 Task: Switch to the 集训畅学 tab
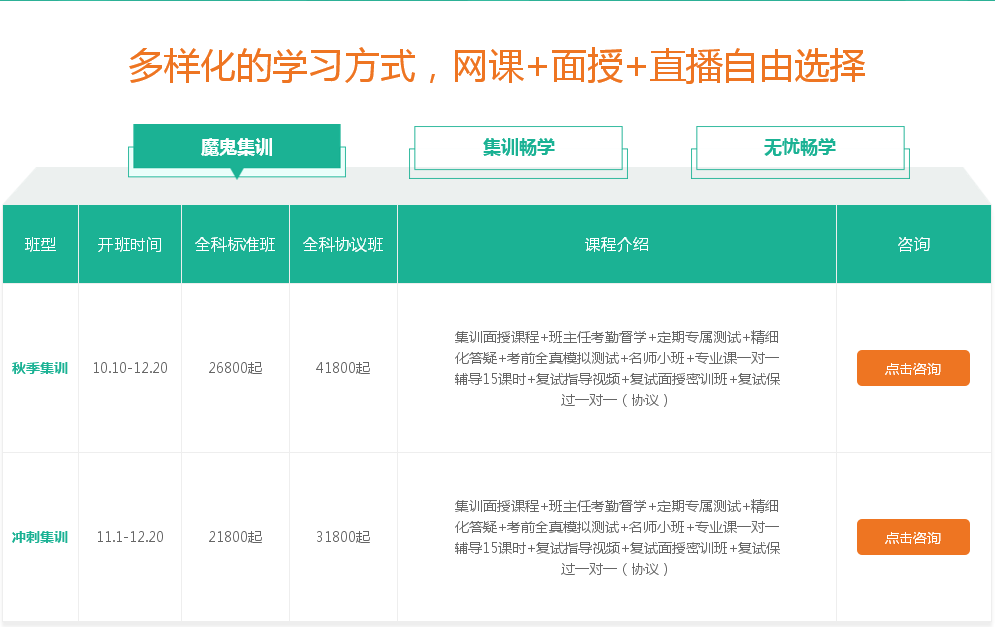[x=518, y=147]
